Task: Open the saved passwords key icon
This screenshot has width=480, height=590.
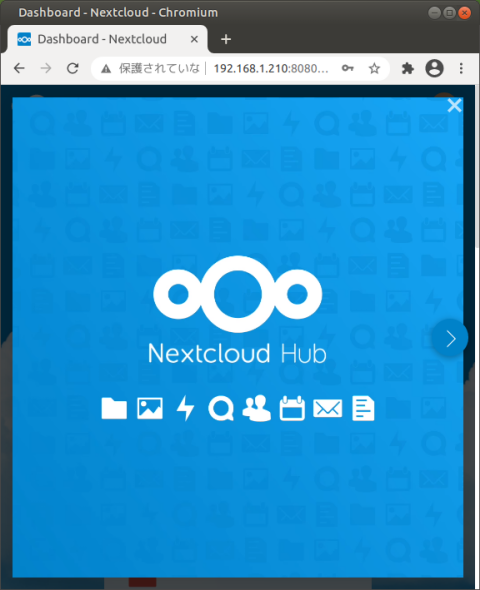Action: [x=348, y=68]
